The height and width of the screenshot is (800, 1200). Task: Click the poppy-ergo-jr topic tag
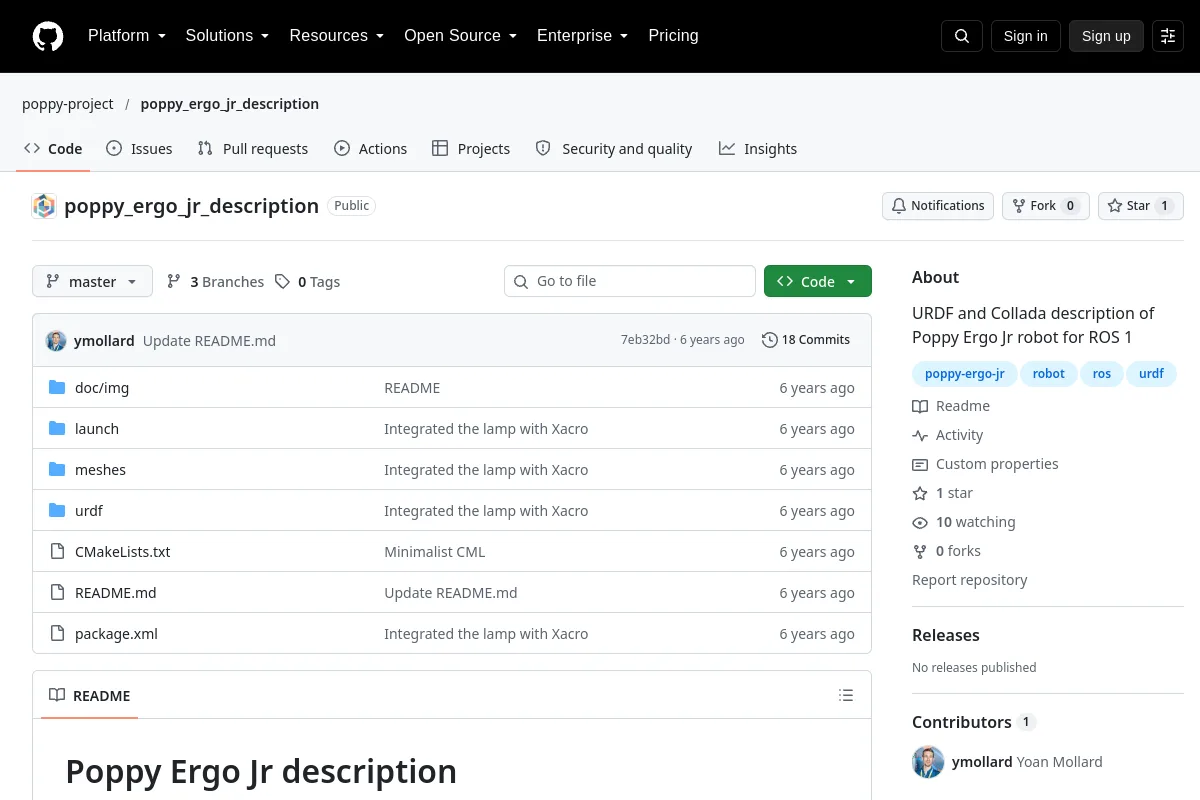[964, 374]
